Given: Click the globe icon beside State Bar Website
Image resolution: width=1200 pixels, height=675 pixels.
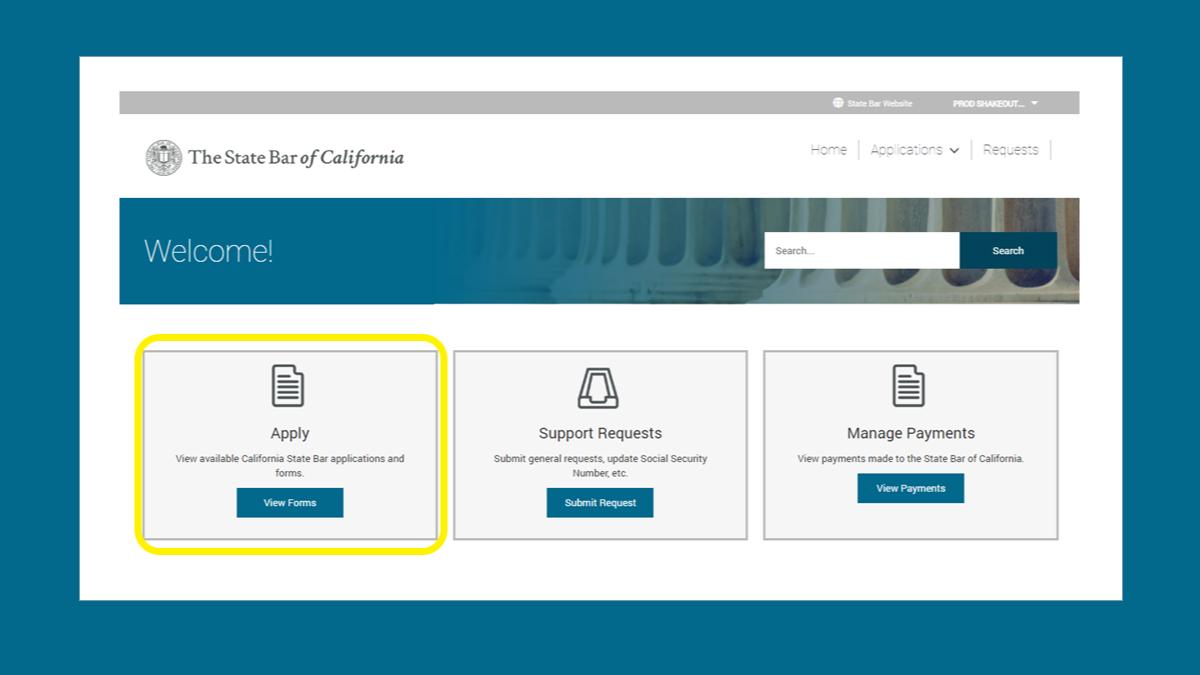Looking at the screenshot, I should [838, 103].
